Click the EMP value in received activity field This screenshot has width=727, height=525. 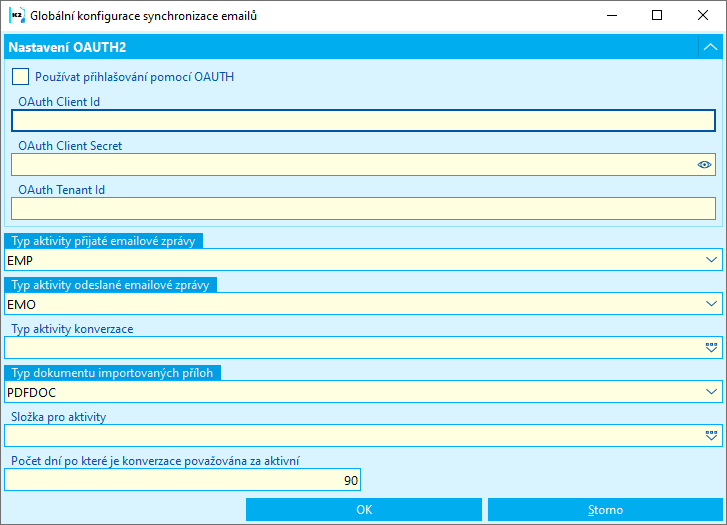point(20,261)
